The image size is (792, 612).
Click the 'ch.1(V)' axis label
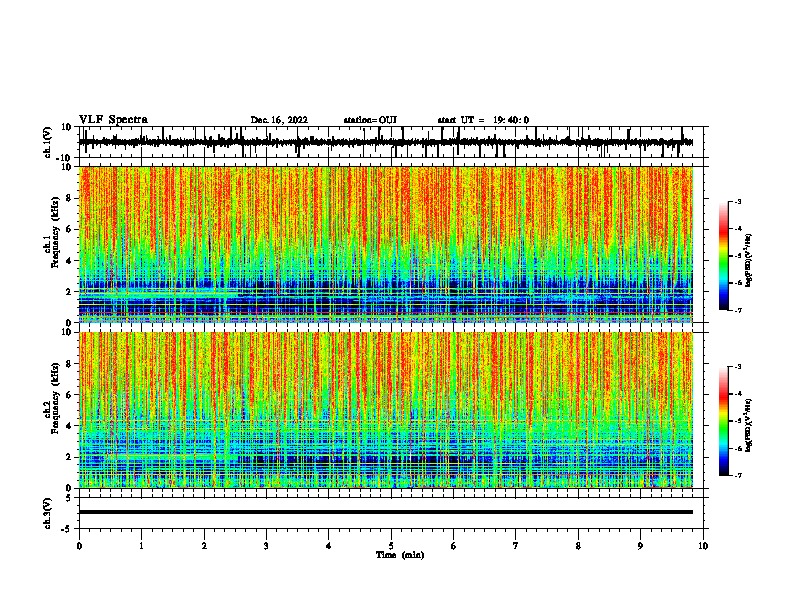point(48,142)
